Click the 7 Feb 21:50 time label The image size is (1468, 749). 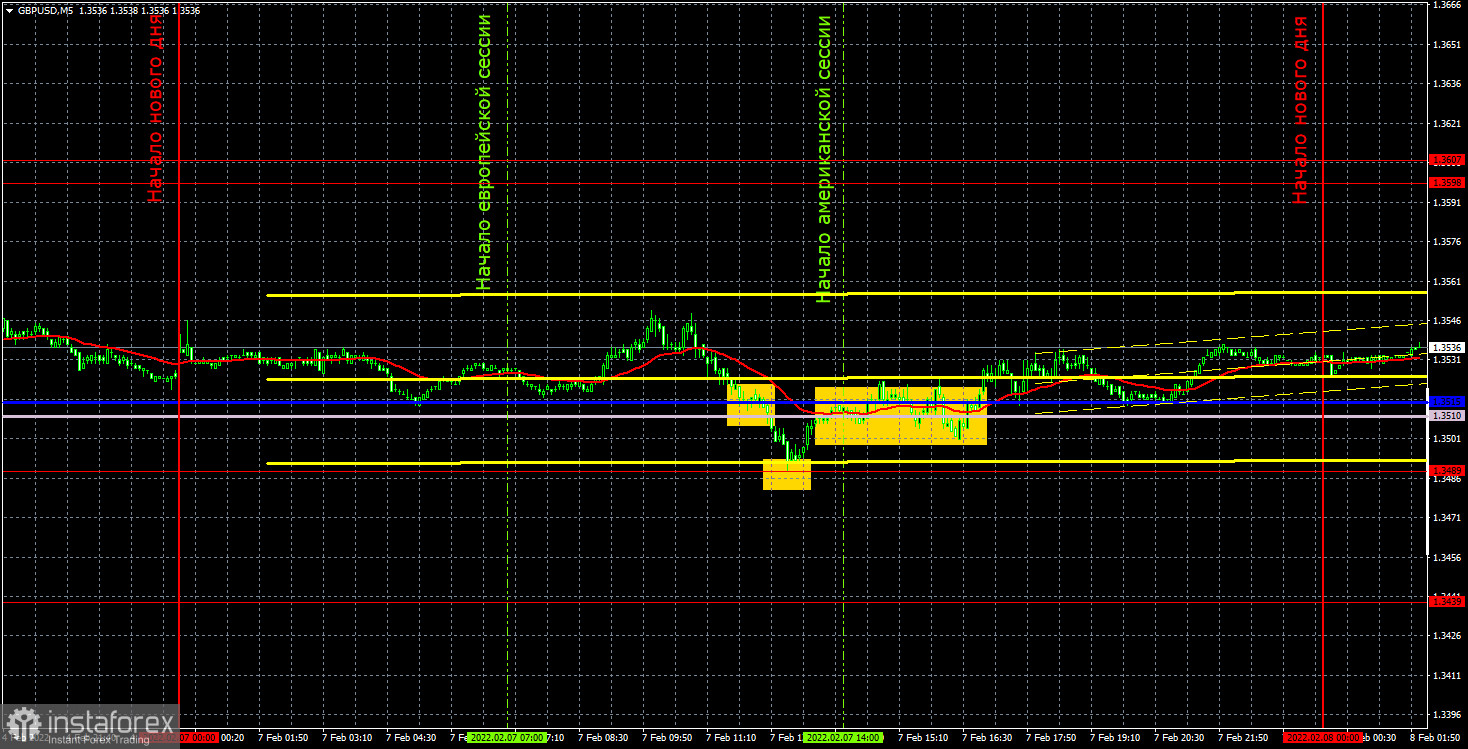coord(1243,737)
